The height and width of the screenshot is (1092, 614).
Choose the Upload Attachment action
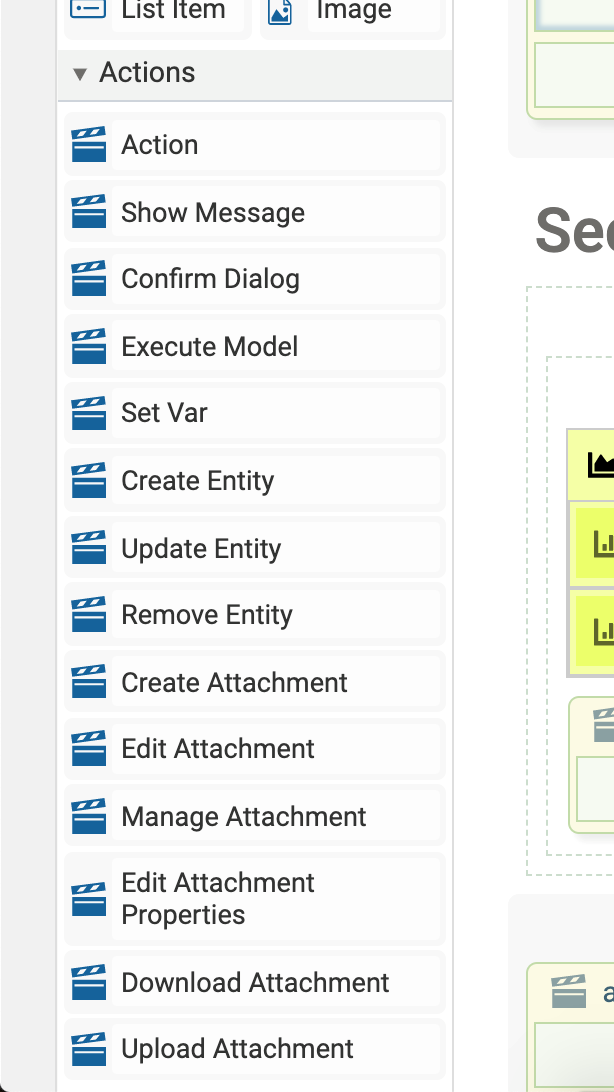(x=237, y=1049)
